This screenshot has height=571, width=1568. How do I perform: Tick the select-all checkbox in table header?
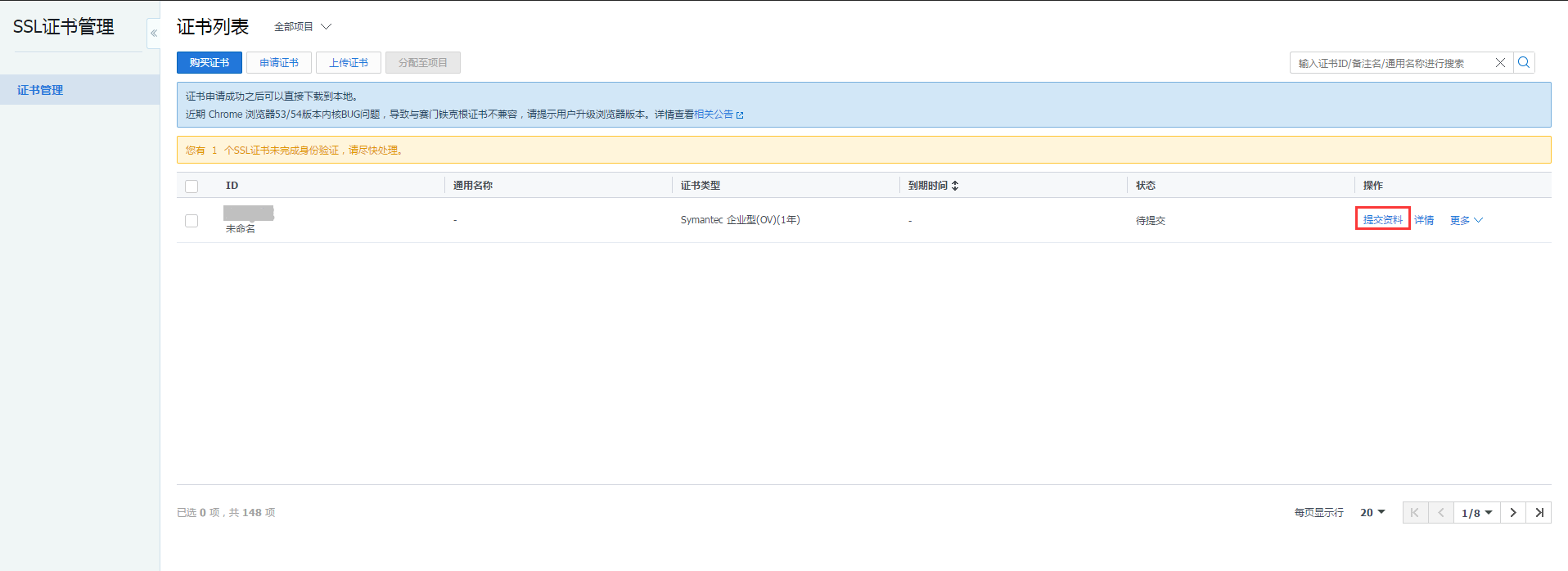coord(191,187)
